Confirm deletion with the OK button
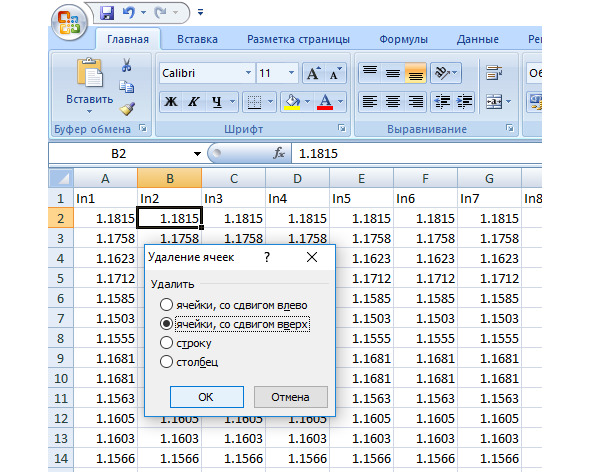591x472 pixels. [207, 397]
